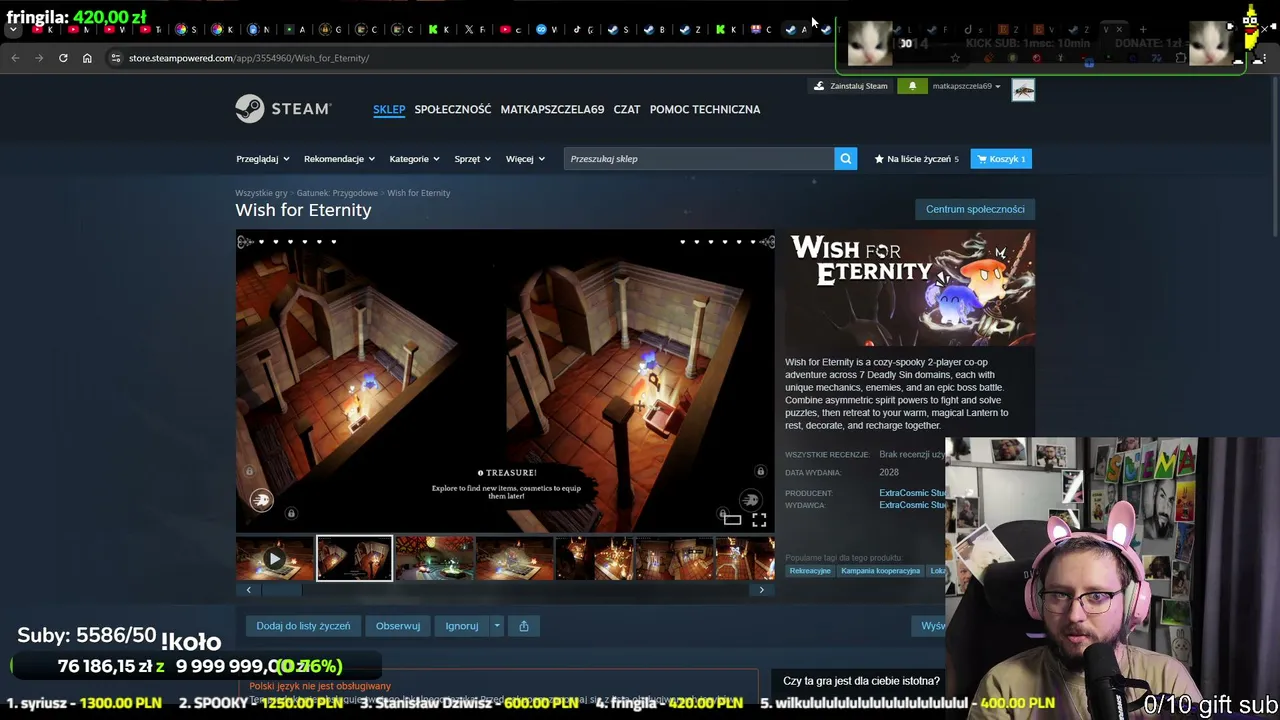Expand the Sprzęt menu
The image size is (1280, 720).
472,159
